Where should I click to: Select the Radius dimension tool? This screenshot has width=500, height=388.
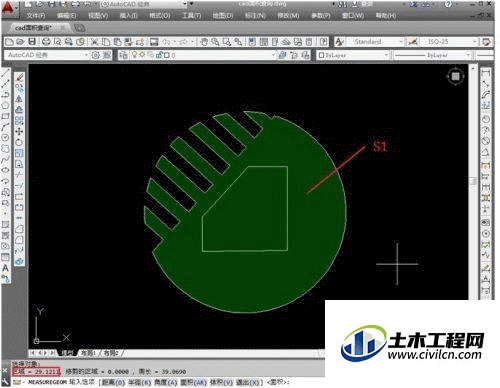pos(486,119)
